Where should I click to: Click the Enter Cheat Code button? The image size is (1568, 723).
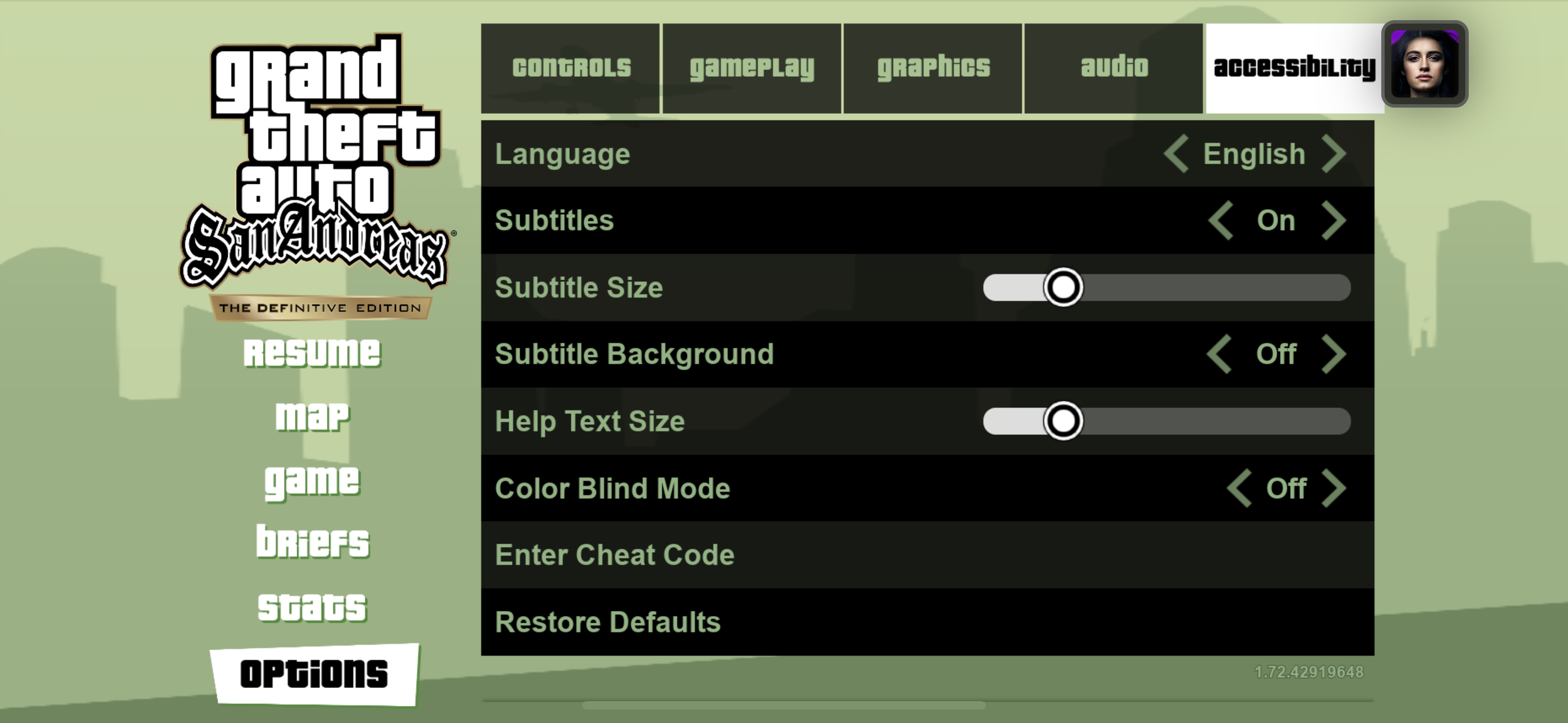pos(613,554)
